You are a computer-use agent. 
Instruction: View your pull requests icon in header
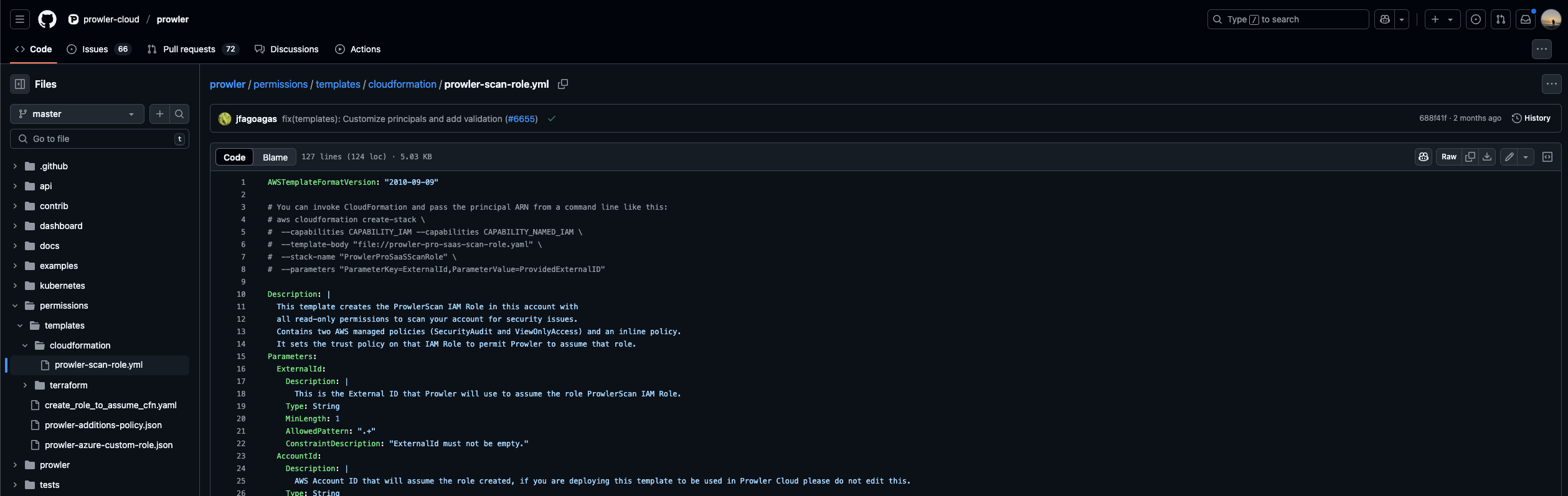click(1501, 19)
